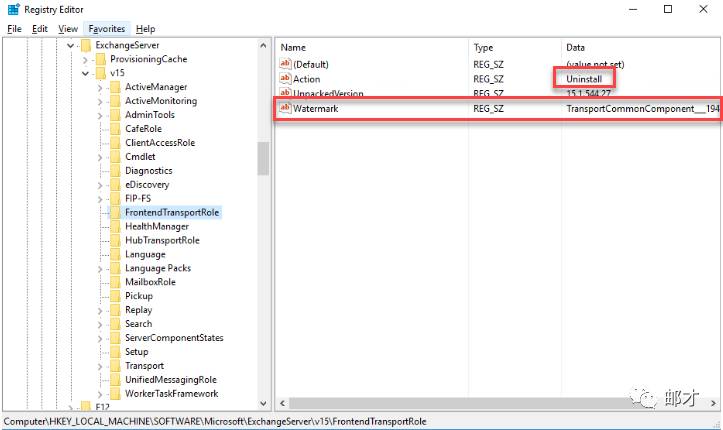Click the Data column header
This screenshot has height=430, width=723.
click(576, 47)
